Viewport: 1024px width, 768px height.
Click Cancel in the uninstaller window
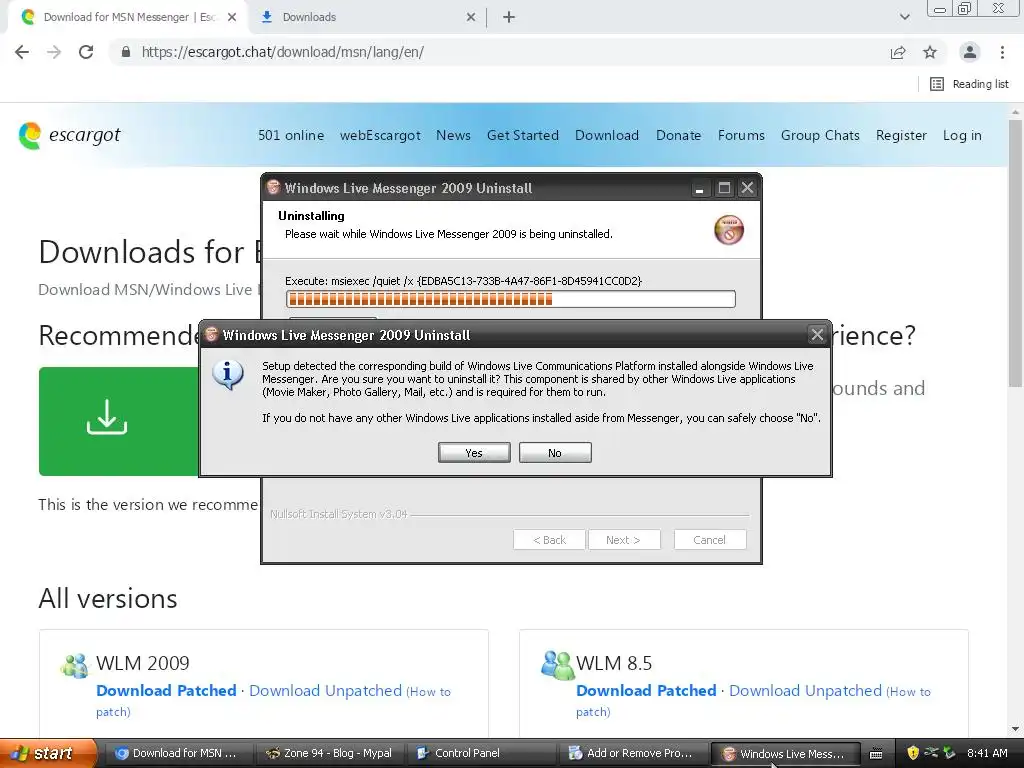710,540
